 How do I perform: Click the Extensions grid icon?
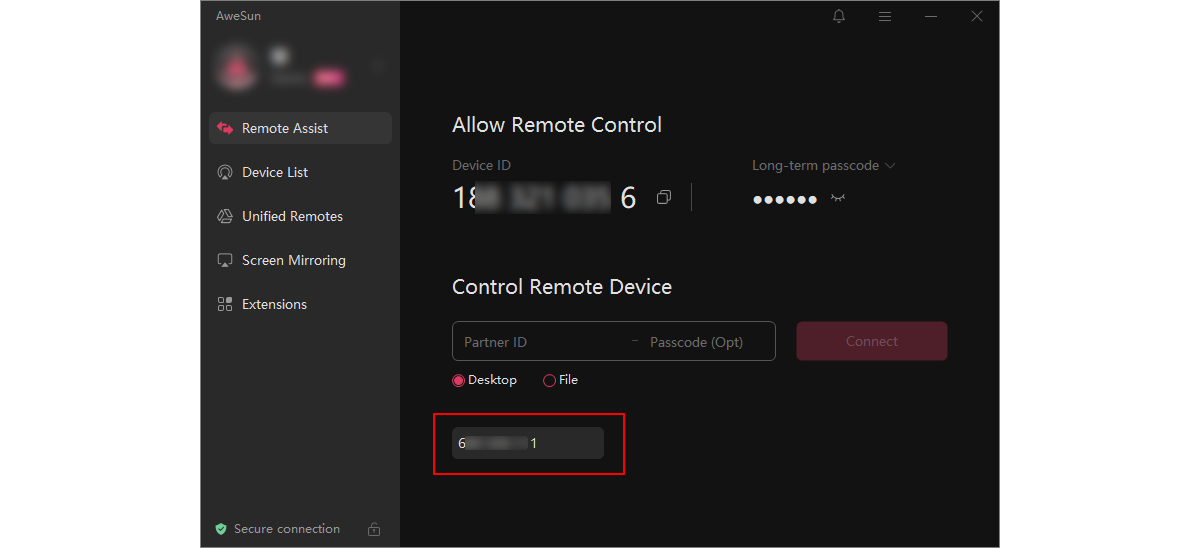(225, 304)
